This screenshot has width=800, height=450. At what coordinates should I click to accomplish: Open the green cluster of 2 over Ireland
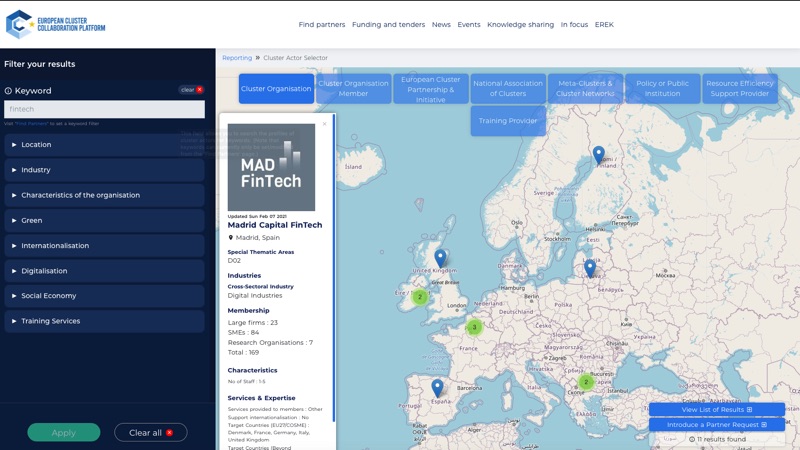[x=420, y=297]
